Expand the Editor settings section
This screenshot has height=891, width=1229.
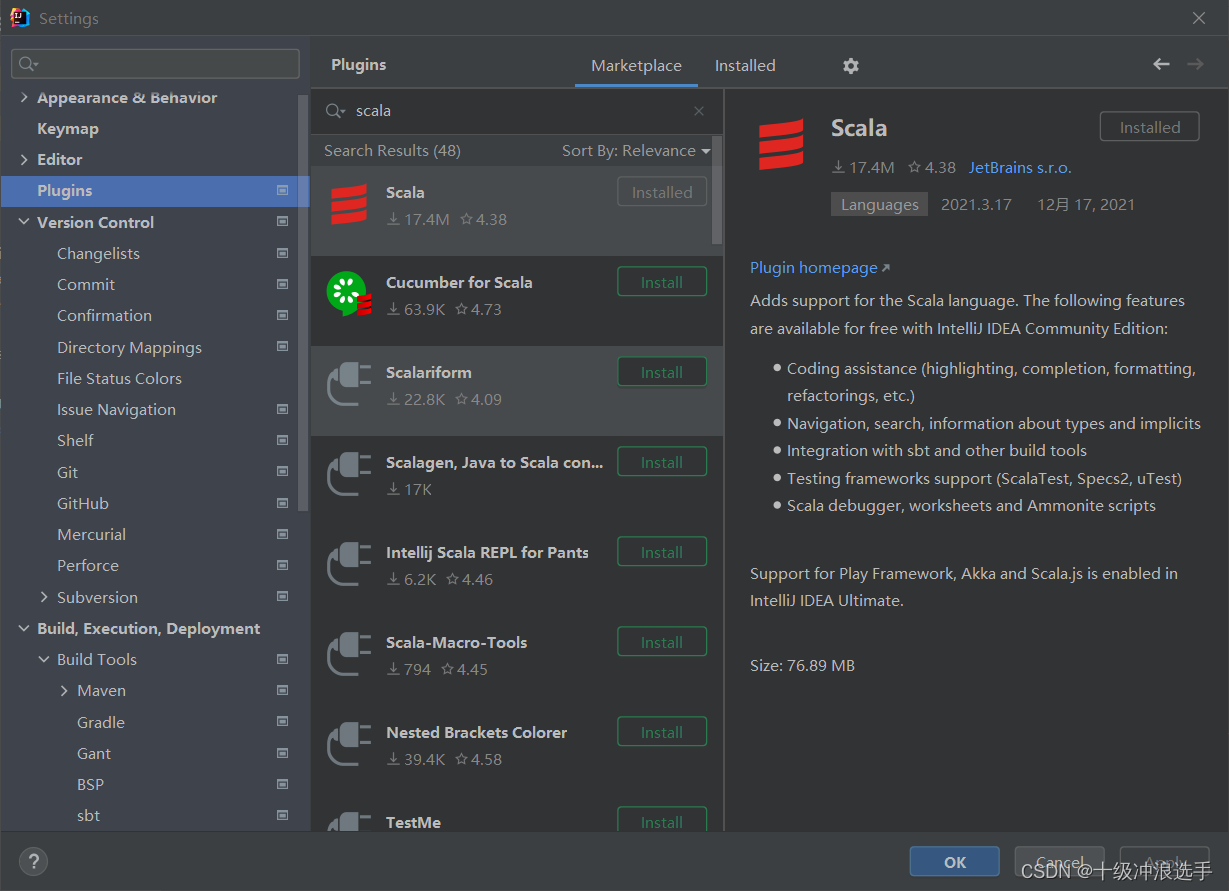24,160
